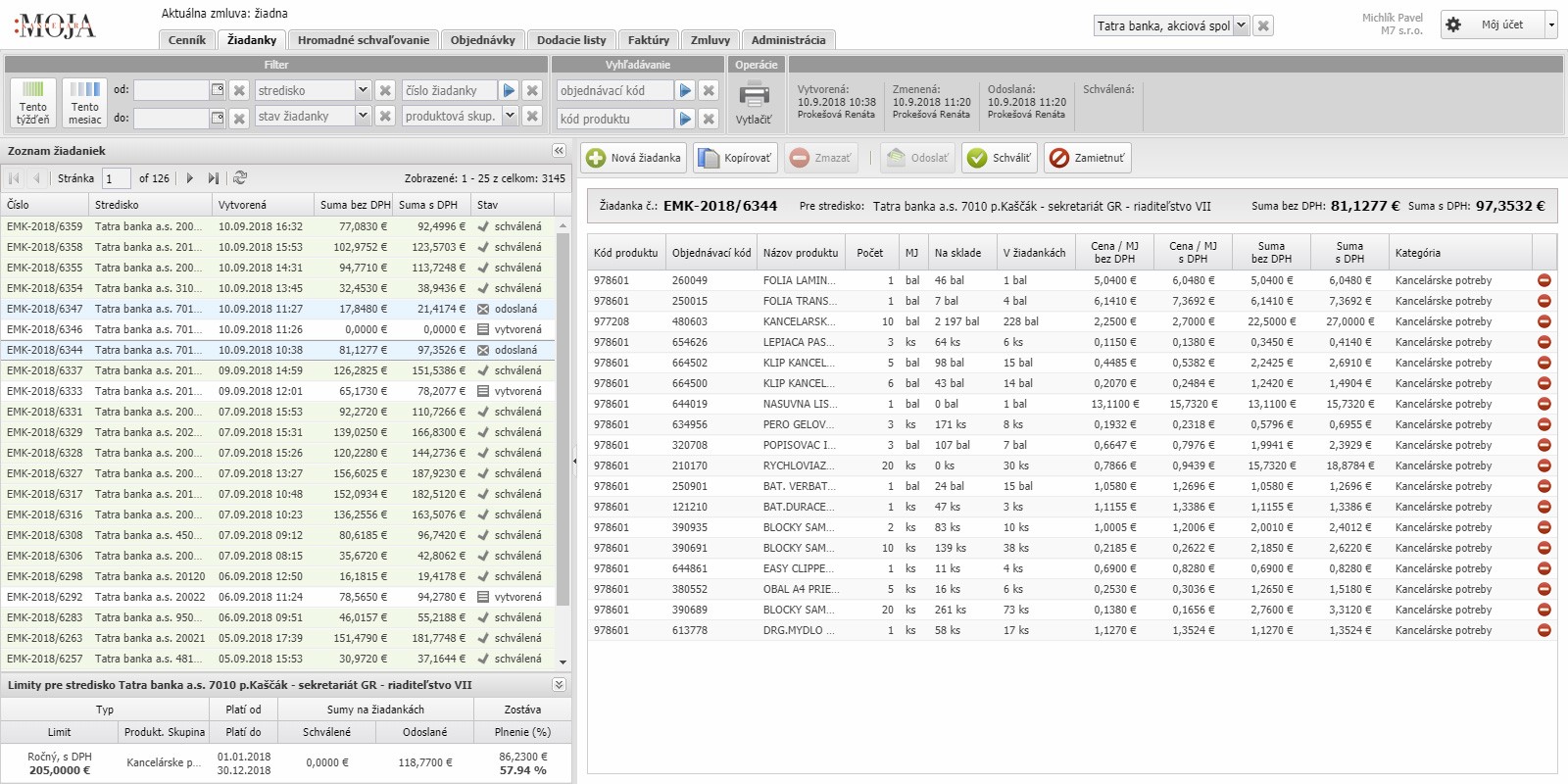Screen dimensions: 1568x784
Task: Open the Zmluvy tab
Action: click(x=710, y=40)
